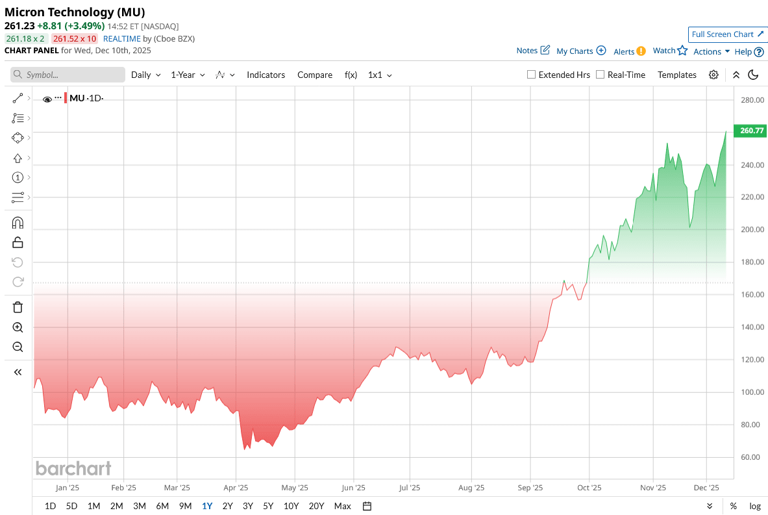This screenshot has width=768, height=515.
Task: Open chart settings gear
Action: pos(713,75)
